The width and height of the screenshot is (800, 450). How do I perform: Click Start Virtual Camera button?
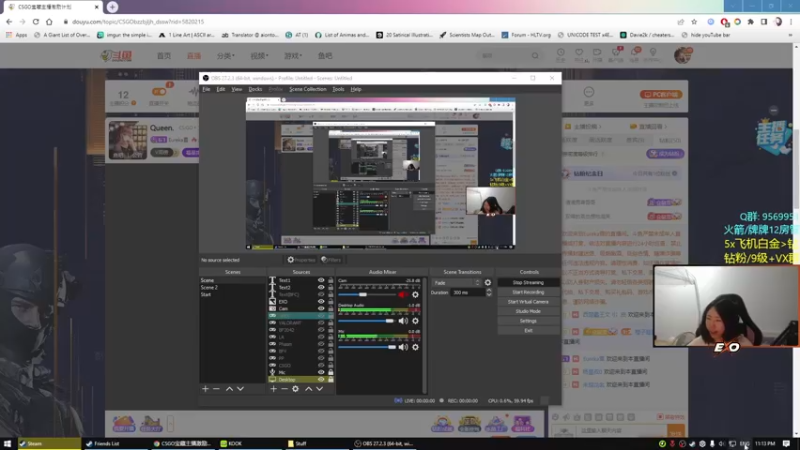[x=528, y=302]
